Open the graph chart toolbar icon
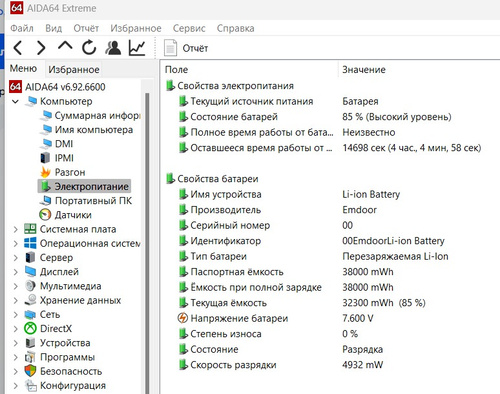 [137, 48]
